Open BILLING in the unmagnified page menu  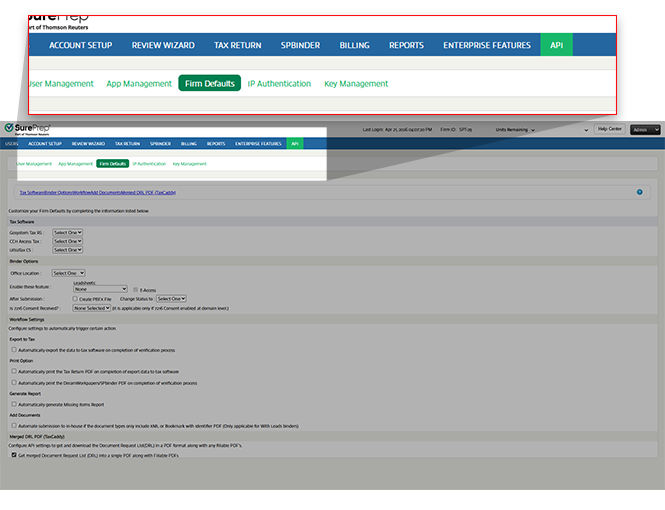[x=189, y=144]
